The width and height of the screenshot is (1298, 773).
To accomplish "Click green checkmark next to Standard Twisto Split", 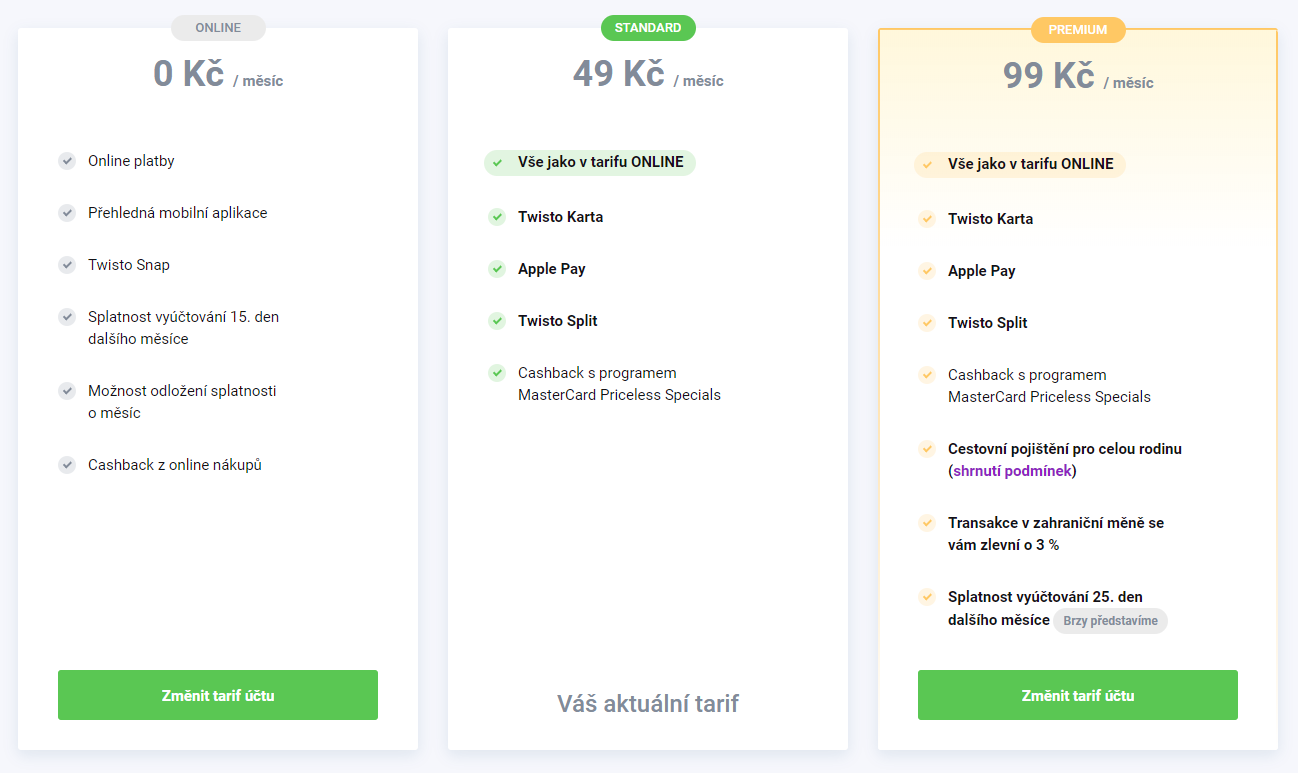I will (x=497, y=321).
